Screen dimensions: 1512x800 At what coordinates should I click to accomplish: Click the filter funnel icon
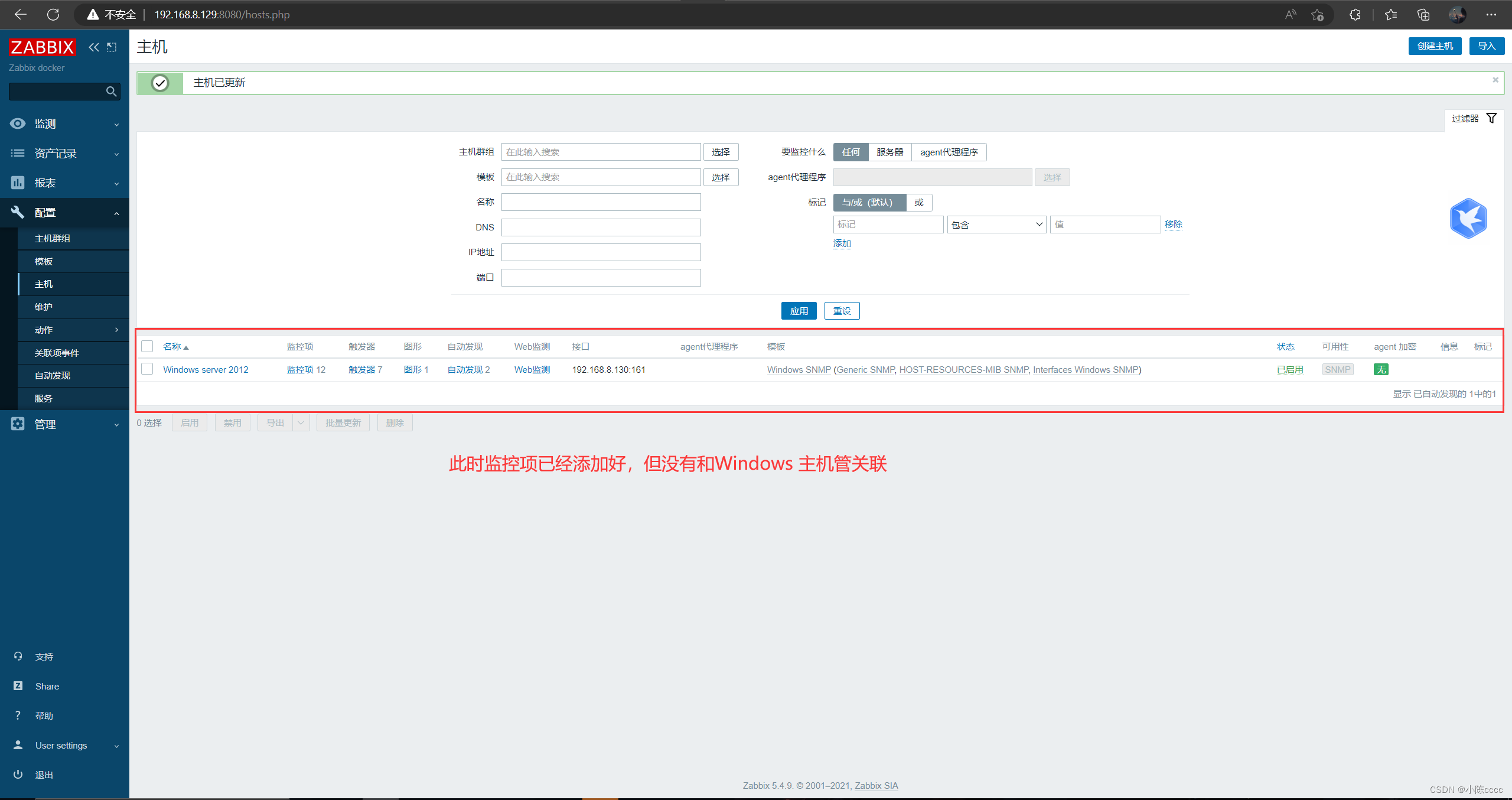[x=1491, y=118]
